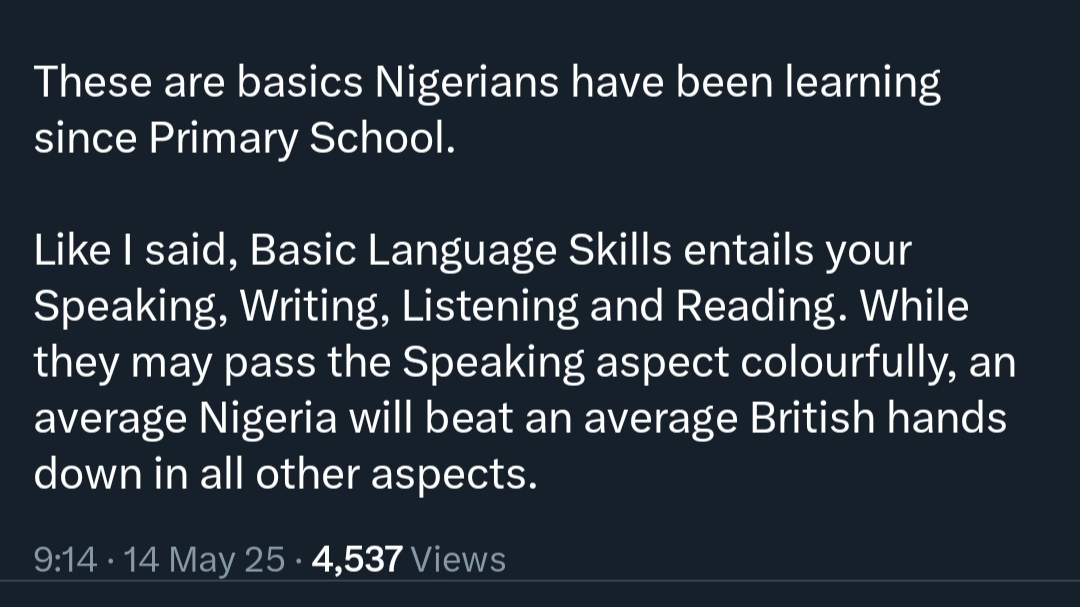Click the 14 May 25 date
Screen dimensions: 1080x607
coord(204,559)
